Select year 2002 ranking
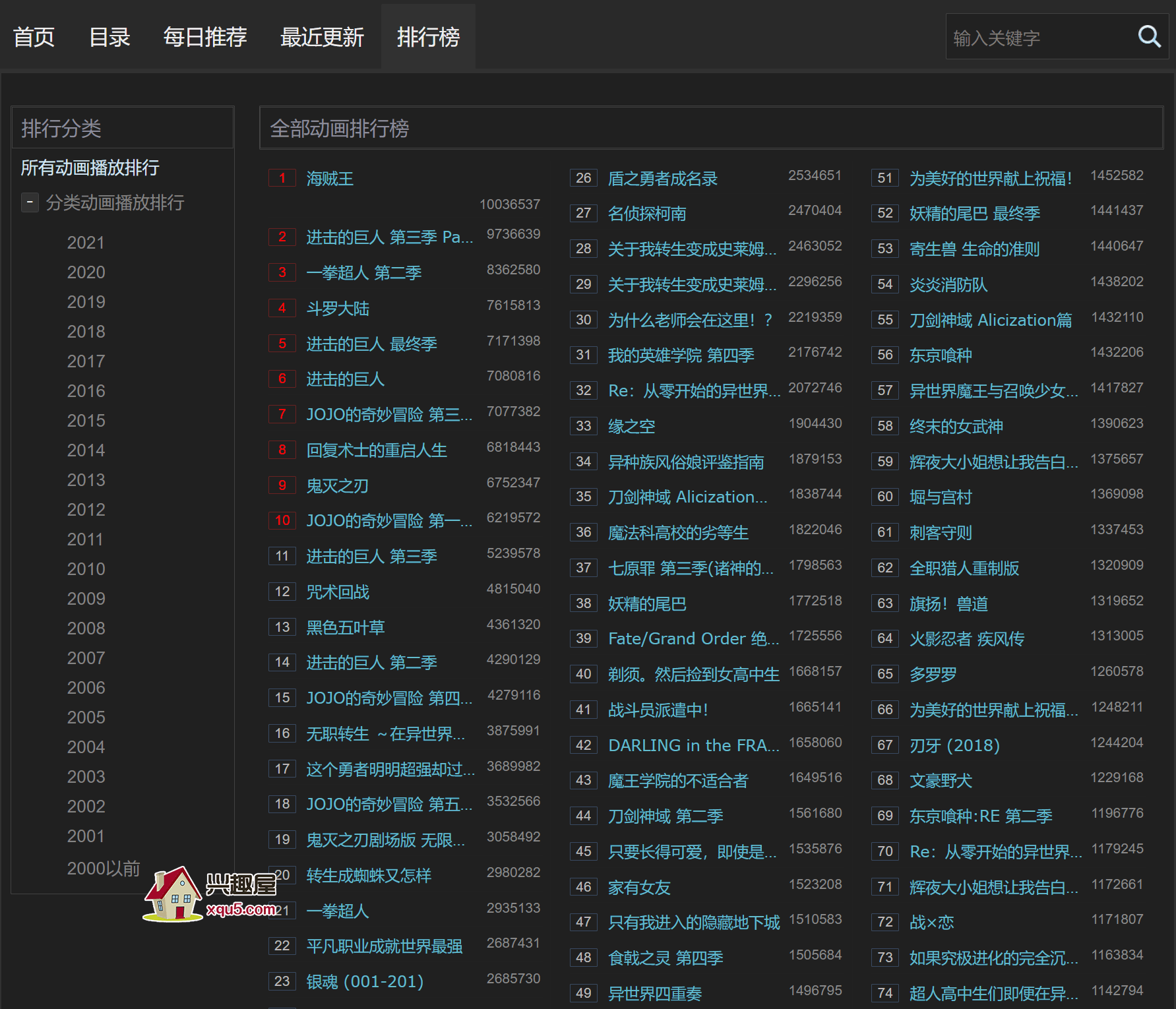Image resolution: width=1176 pixels, height=1009 pixels. (86, 807)
